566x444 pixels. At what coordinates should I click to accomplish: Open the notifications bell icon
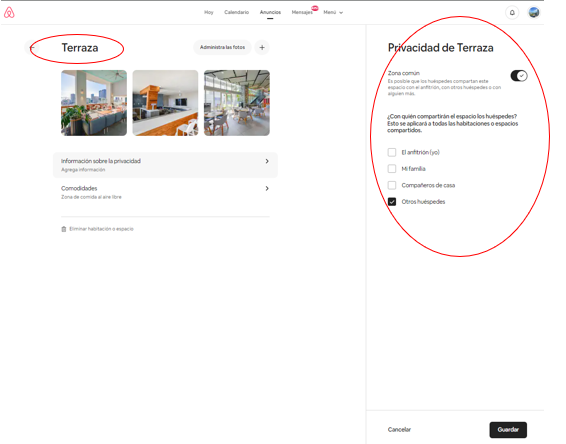point(512,12)
